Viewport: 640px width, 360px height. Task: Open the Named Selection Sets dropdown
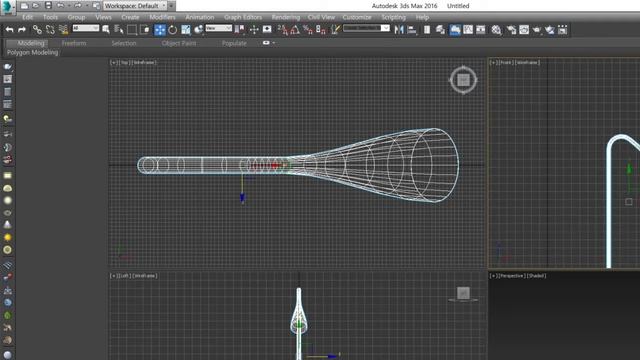coord(367,28)
